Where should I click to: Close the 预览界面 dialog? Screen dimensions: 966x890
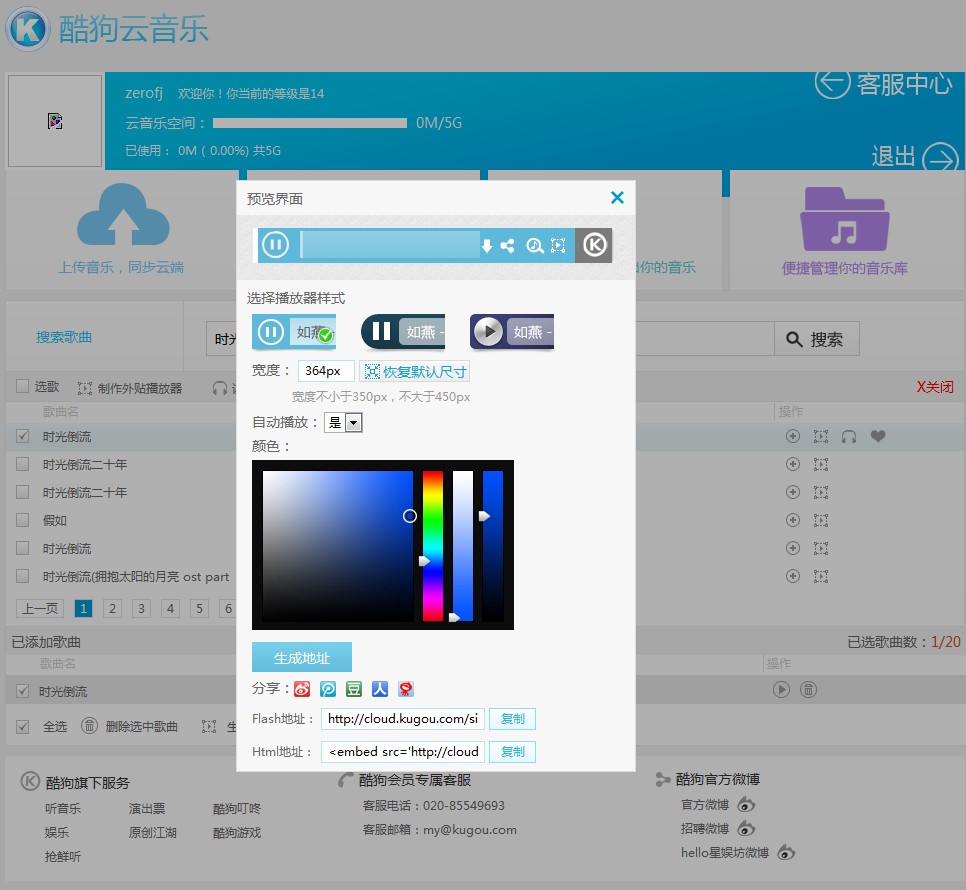[617, 197]
